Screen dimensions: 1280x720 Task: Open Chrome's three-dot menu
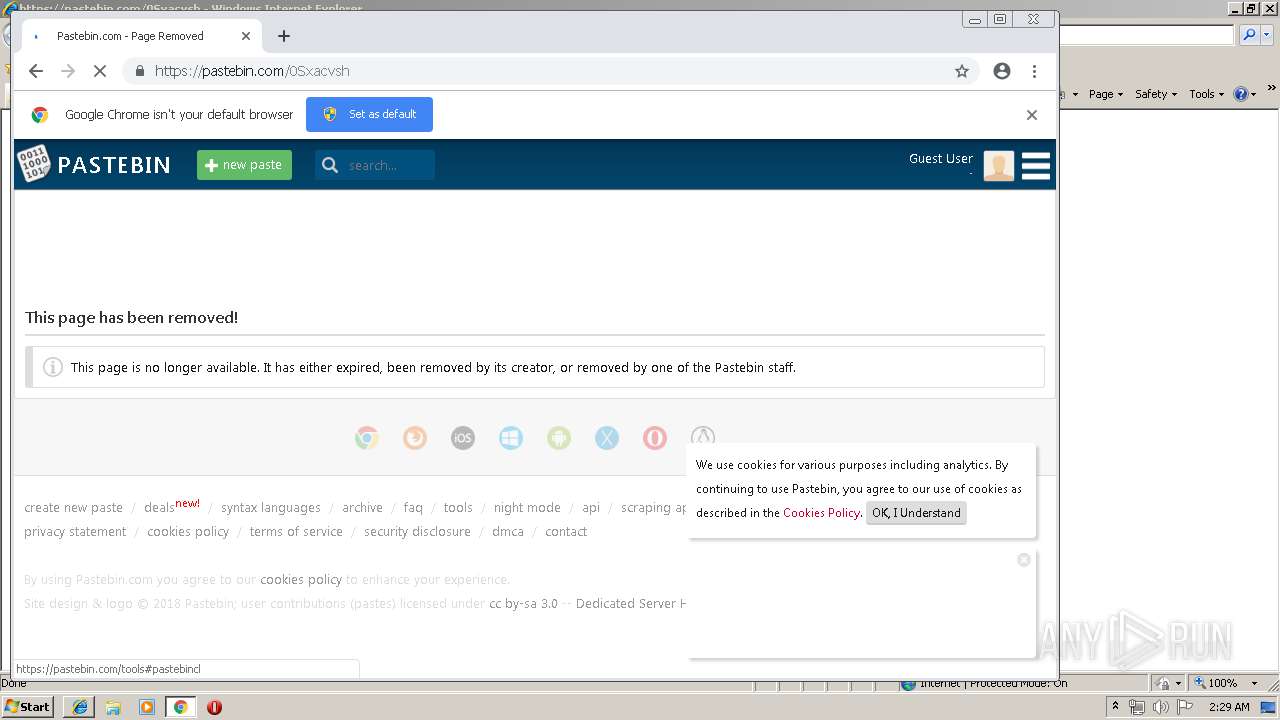coord(1034,71)
